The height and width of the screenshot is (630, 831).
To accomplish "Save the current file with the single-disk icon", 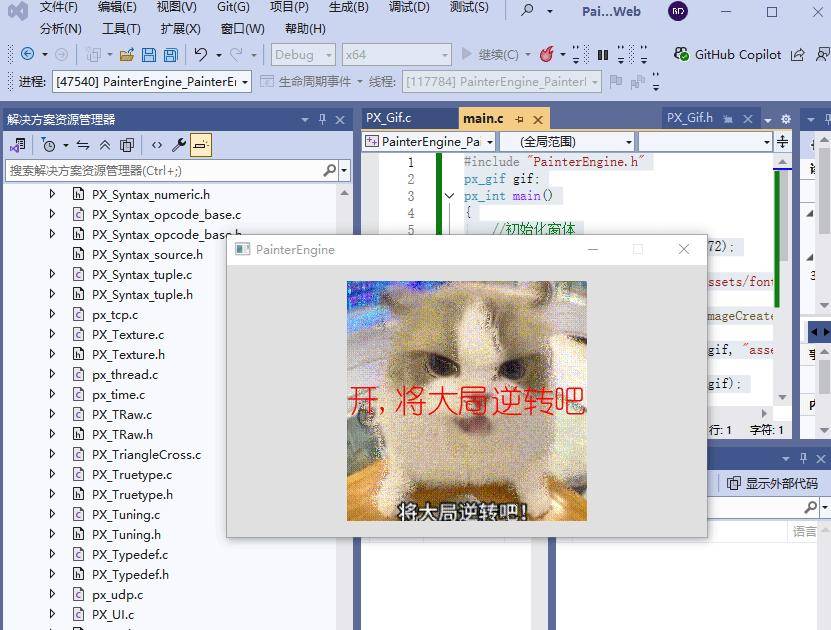I will point(149,54).
